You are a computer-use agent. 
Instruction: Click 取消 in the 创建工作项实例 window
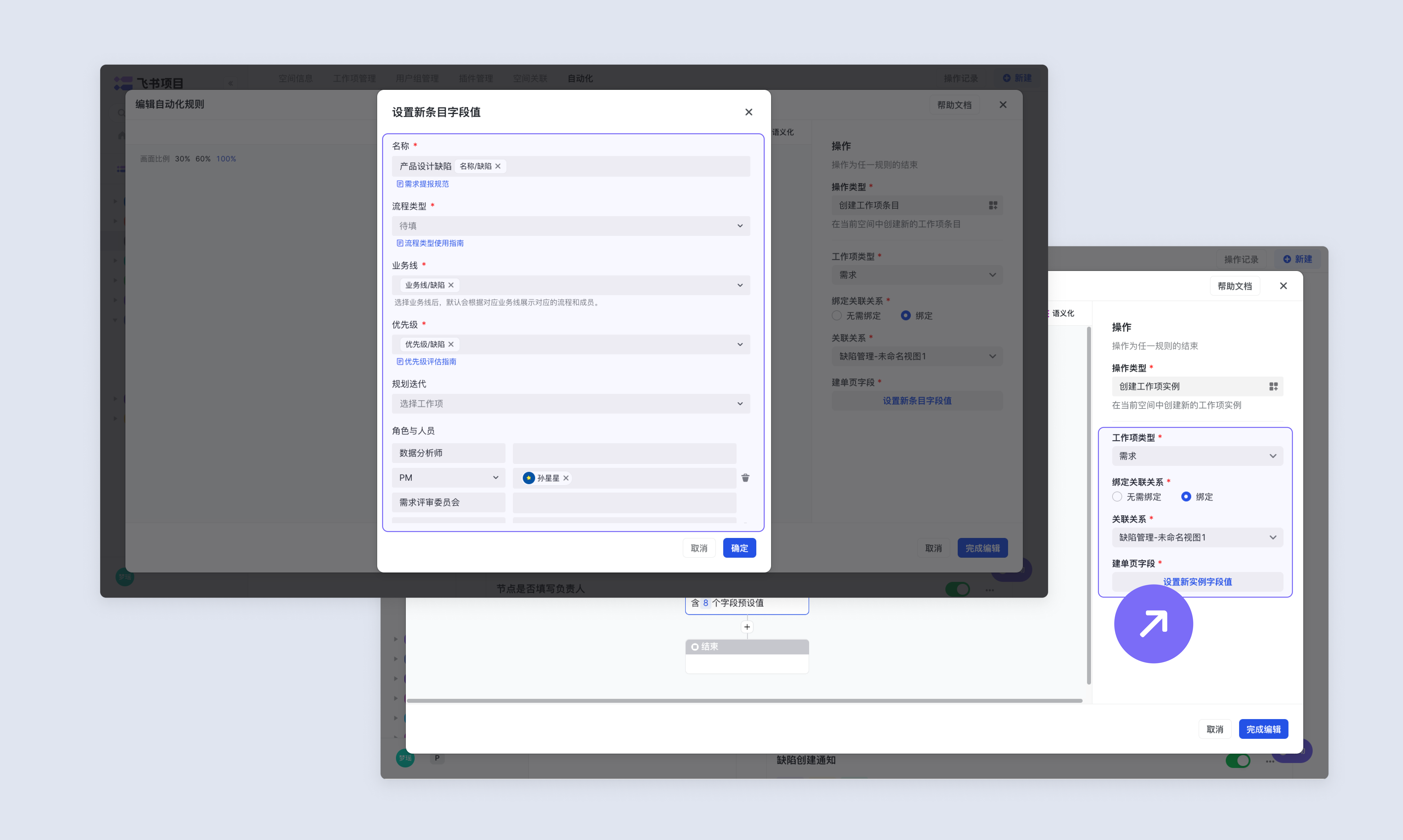tap(1214, 729)
